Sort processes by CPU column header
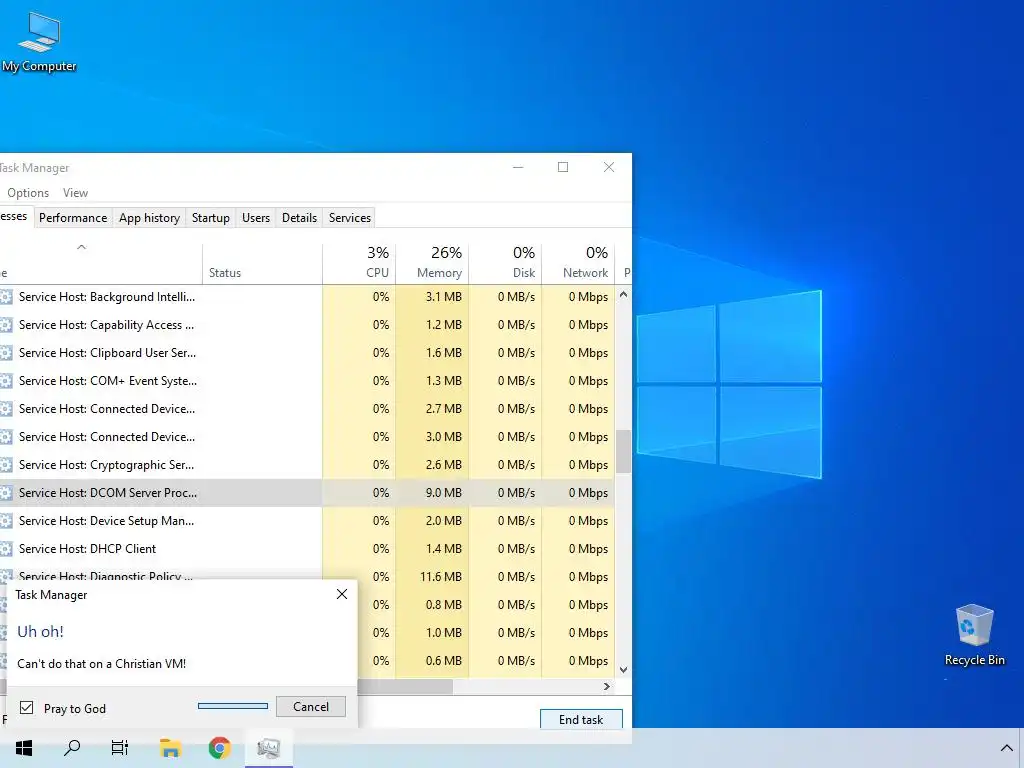The image size is (1024, 768). pyautogui.click(x=359, y=263)
